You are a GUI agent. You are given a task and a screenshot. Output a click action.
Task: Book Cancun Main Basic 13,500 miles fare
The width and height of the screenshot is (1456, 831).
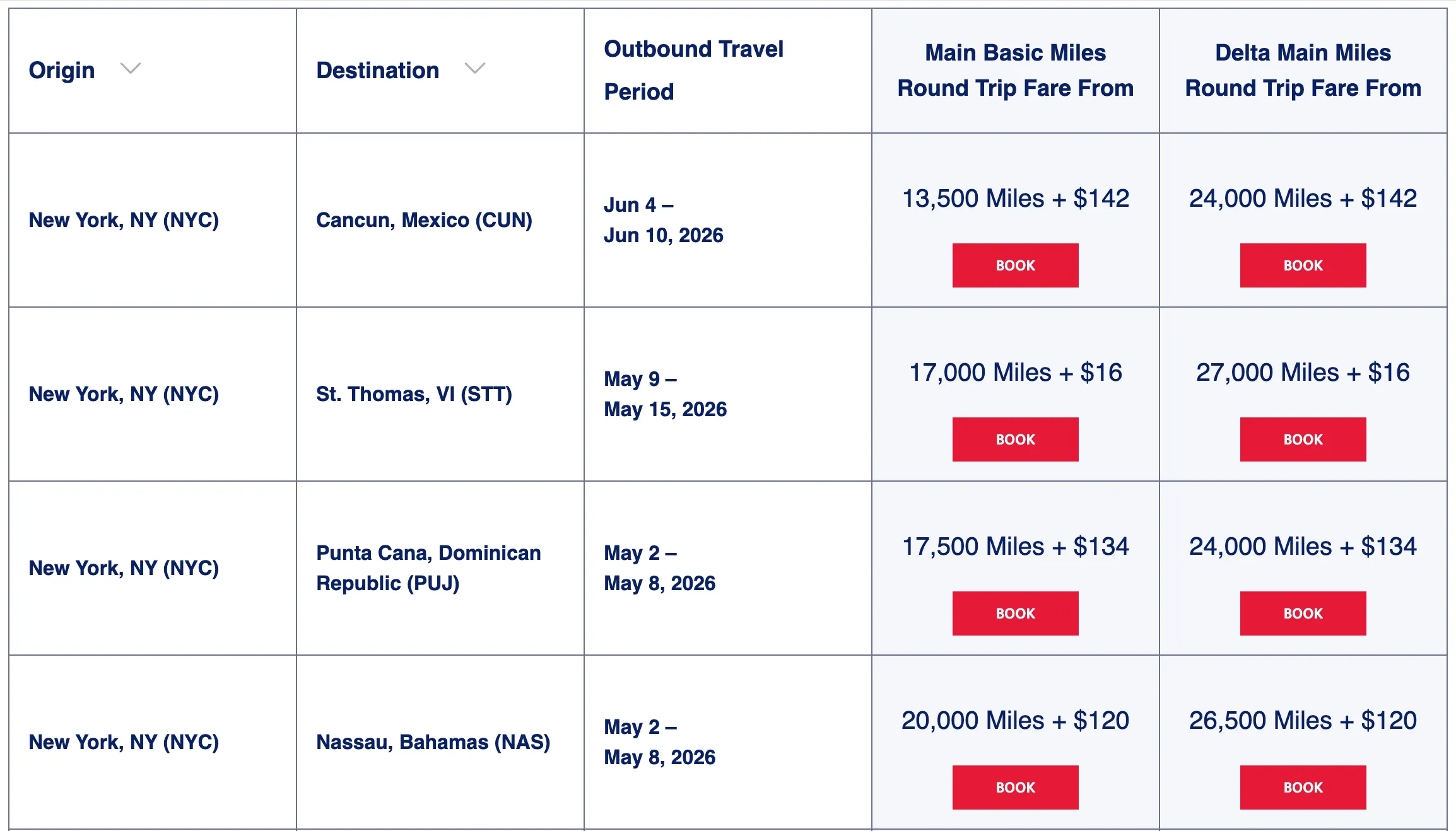pyautogui.click(x=1015, y=265)
